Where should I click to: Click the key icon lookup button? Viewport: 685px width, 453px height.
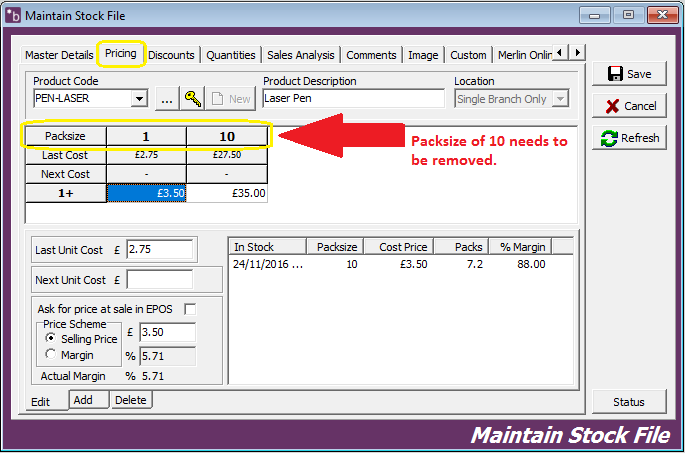(193, 99)
